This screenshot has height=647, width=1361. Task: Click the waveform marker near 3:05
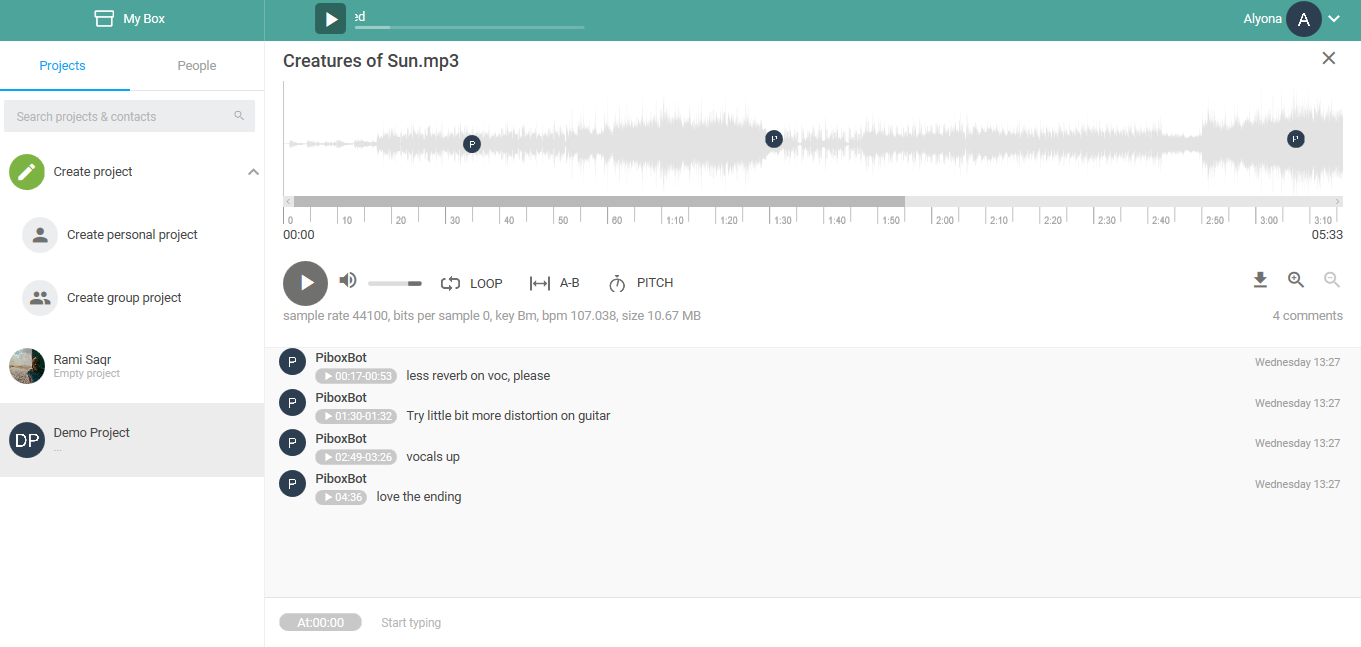[1296, 139]
